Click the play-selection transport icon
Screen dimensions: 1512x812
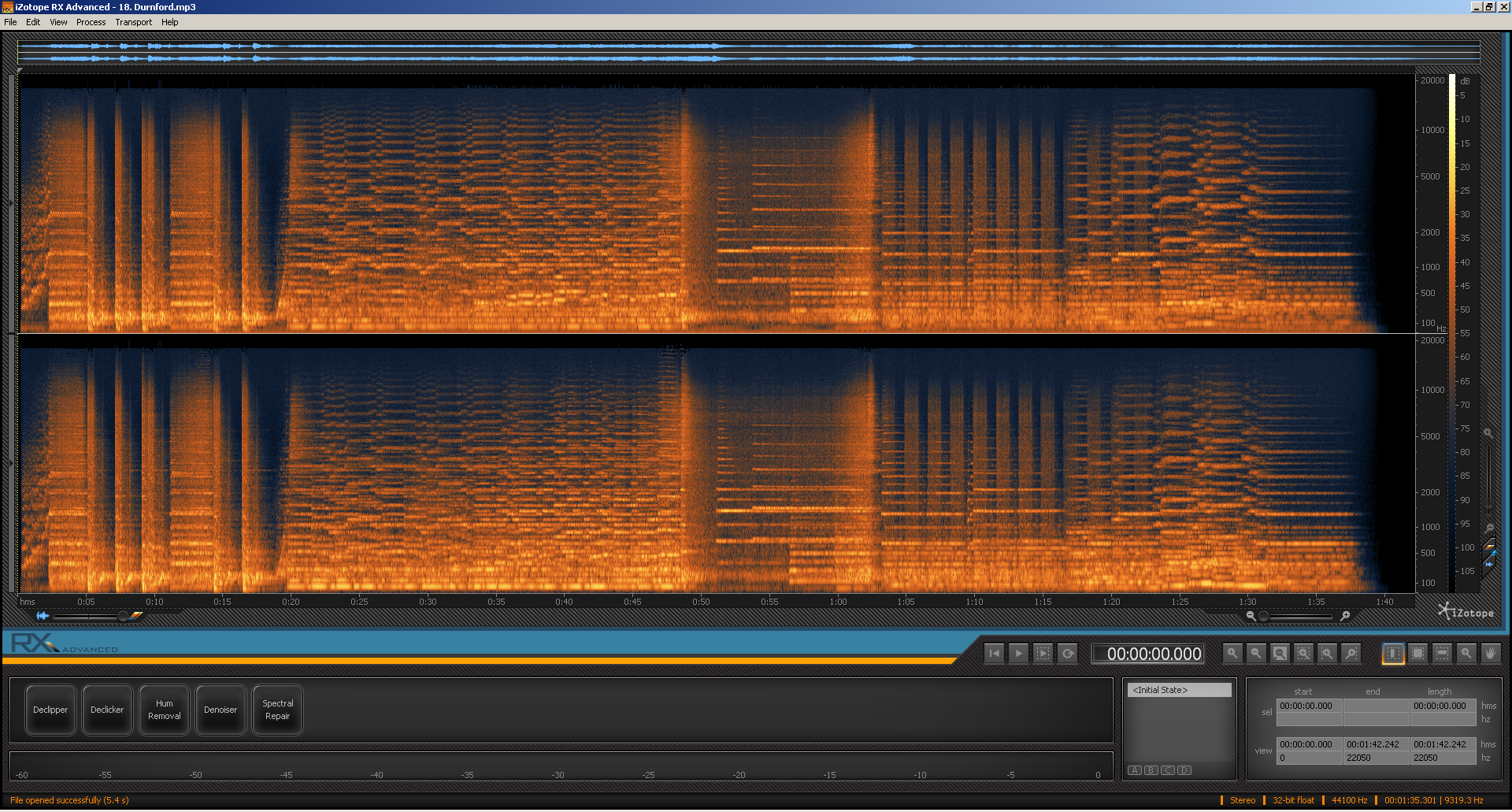click(x=1043, y=653)
